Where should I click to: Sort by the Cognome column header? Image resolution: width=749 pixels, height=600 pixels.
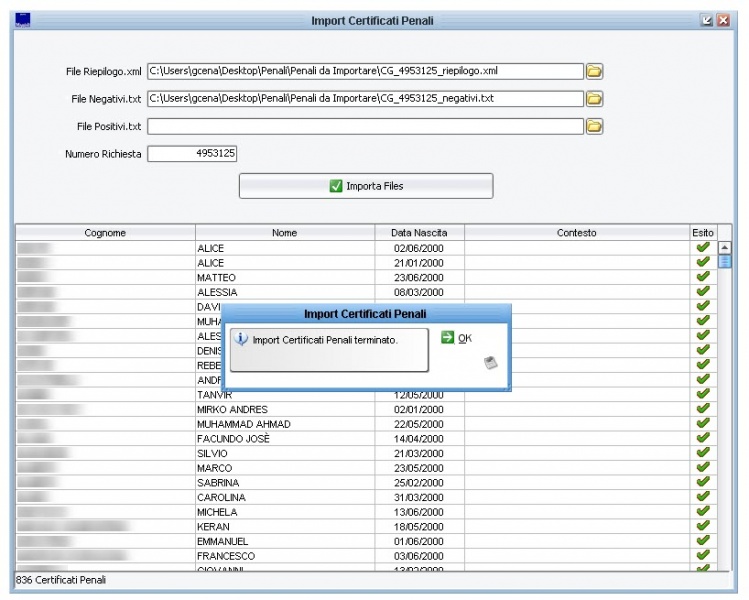pyautogui.click(x=105, y=233)
